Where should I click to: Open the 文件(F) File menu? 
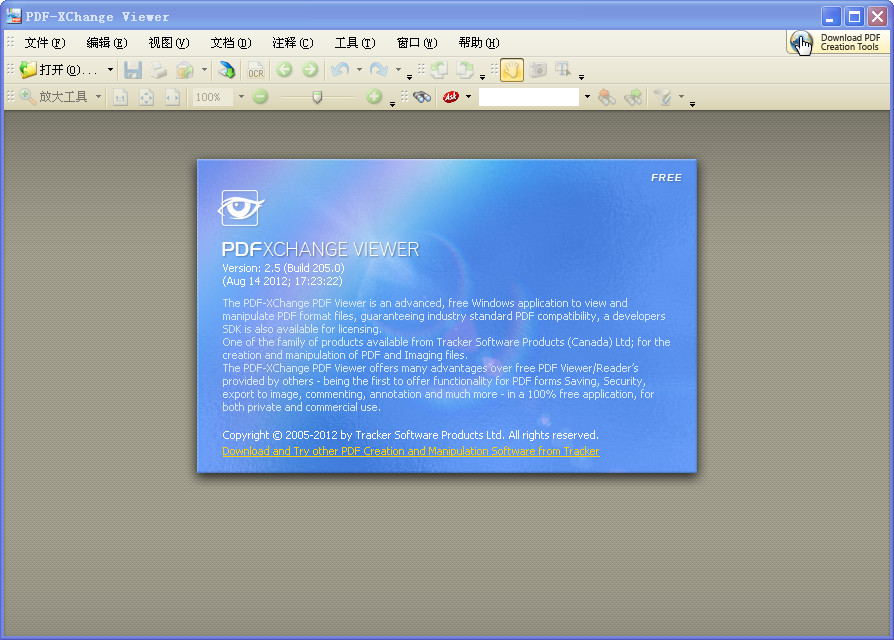pos(44,43)
